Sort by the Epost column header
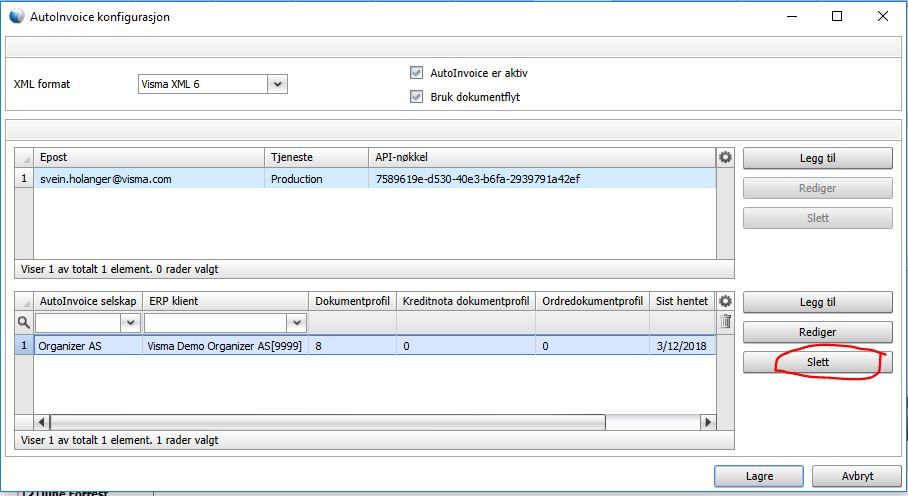Image resolution: width=908 pixels, height=496 pixels. coord(149,157)
